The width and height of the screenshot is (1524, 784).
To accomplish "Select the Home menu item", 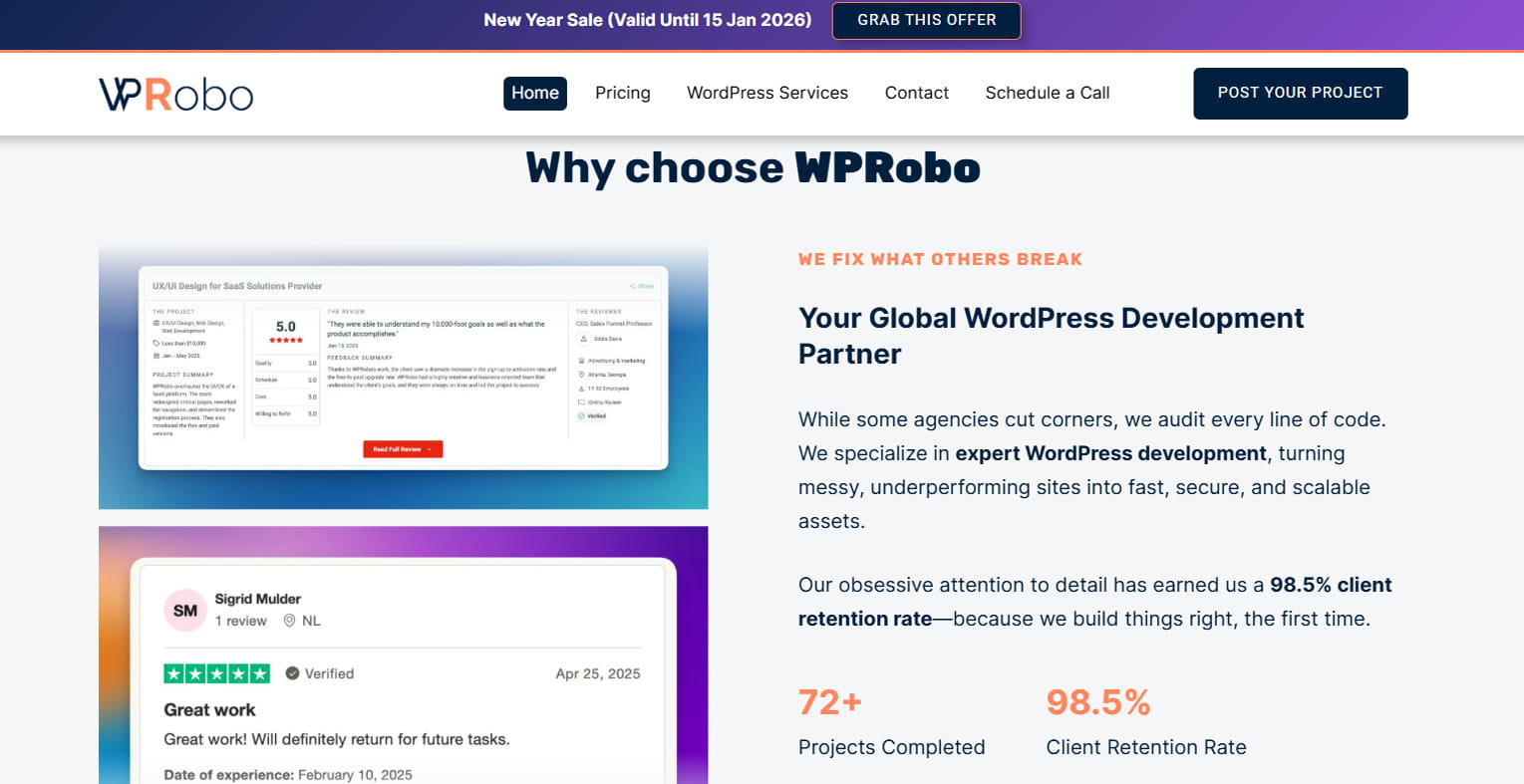I will (535, 93).
